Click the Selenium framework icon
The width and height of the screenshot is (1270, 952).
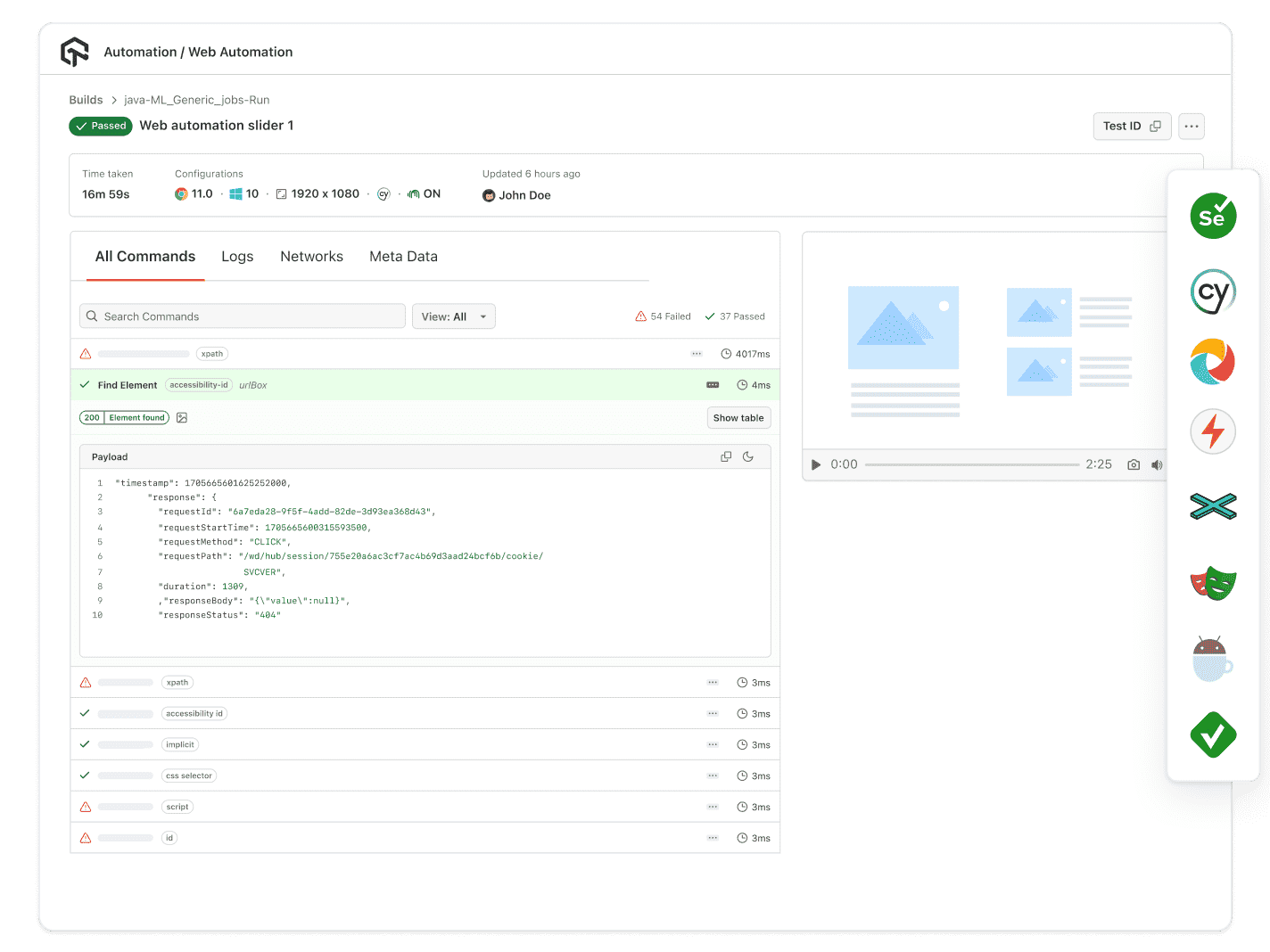1212,217
